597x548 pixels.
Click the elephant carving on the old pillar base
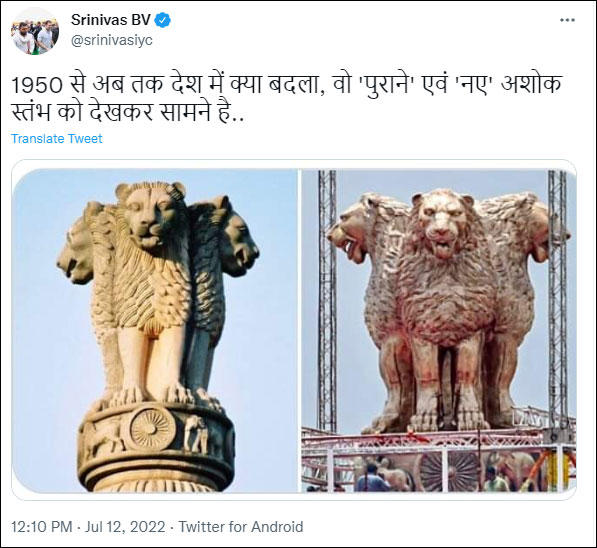(196, 433)
